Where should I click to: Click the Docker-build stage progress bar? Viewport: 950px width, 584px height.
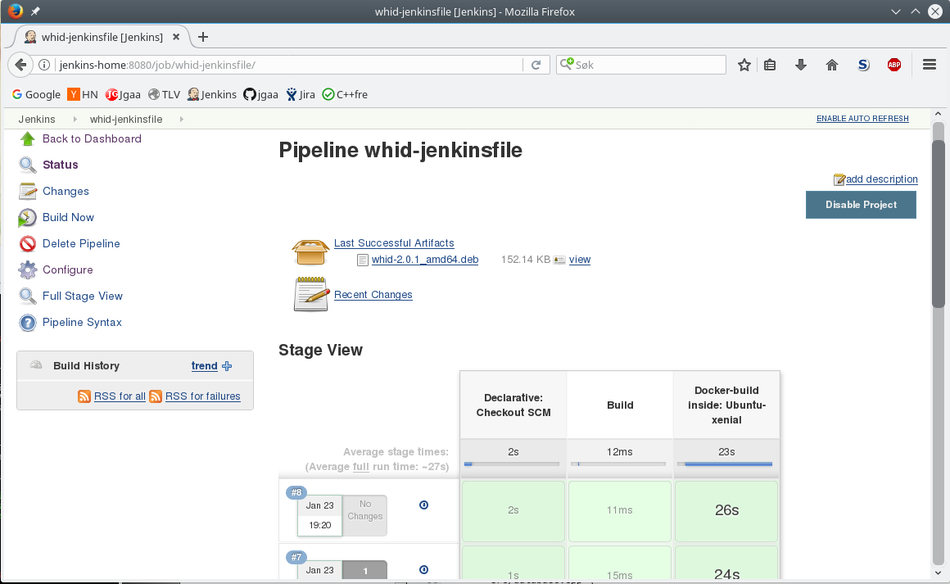727,462
